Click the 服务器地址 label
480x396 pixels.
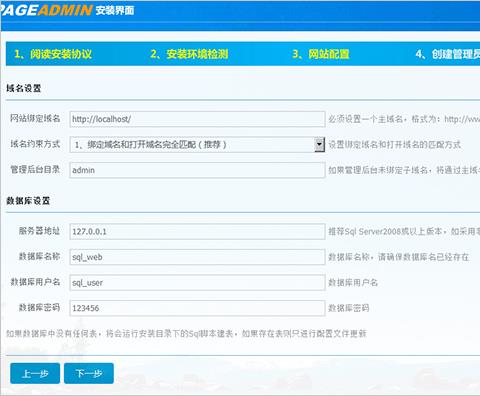coord(39,231)
